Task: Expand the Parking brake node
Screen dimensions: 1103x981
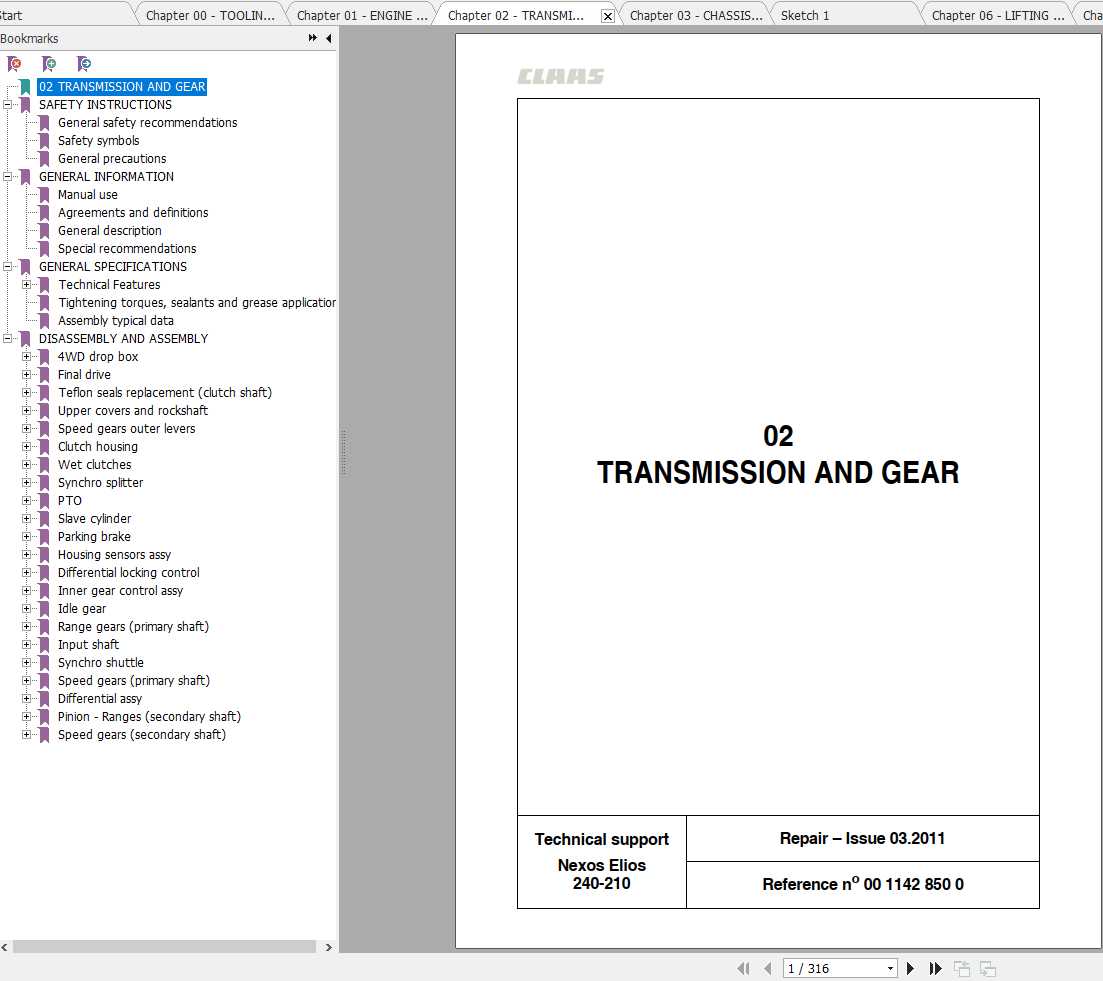Action: [x=26, y=537]
